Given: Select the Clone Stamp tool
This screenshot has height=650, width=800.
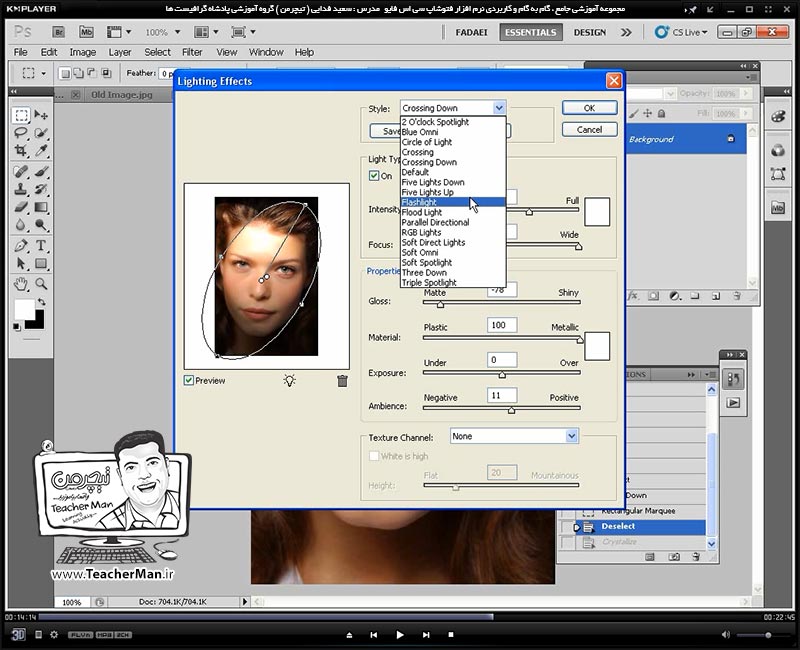Looking at the screenshot, I should click(x=21, y=189).
